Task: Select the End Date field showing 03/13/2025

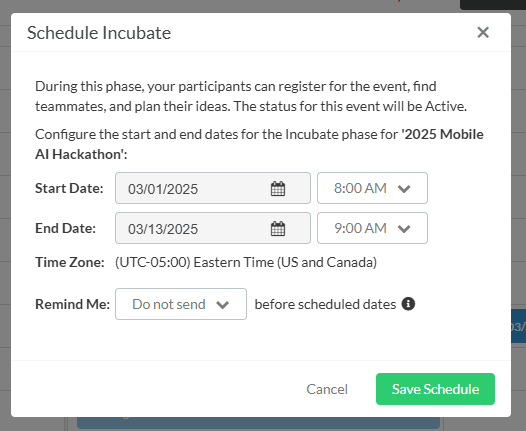Action: point(213,228)
